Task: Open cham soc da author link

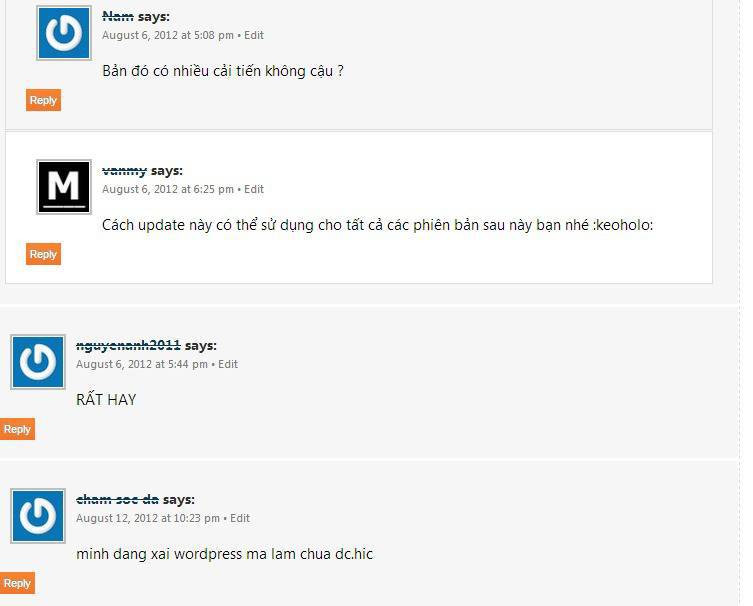Action: pos(117,499)
